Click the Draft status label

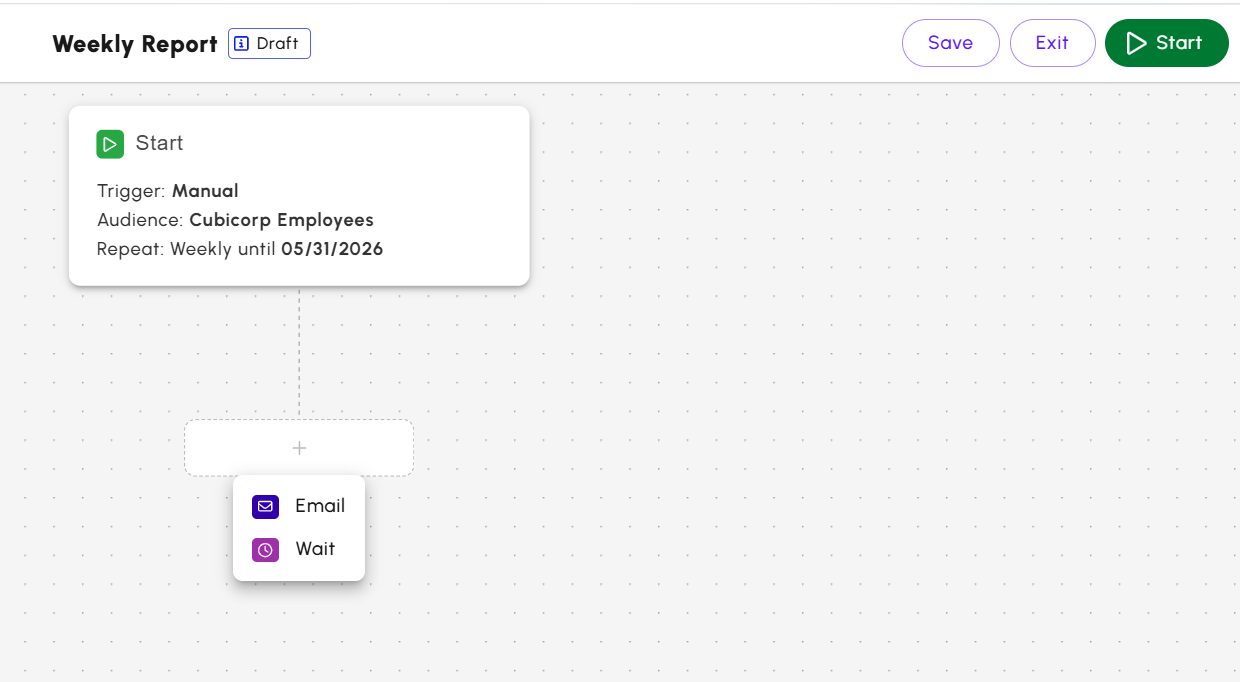coord(277,44)
